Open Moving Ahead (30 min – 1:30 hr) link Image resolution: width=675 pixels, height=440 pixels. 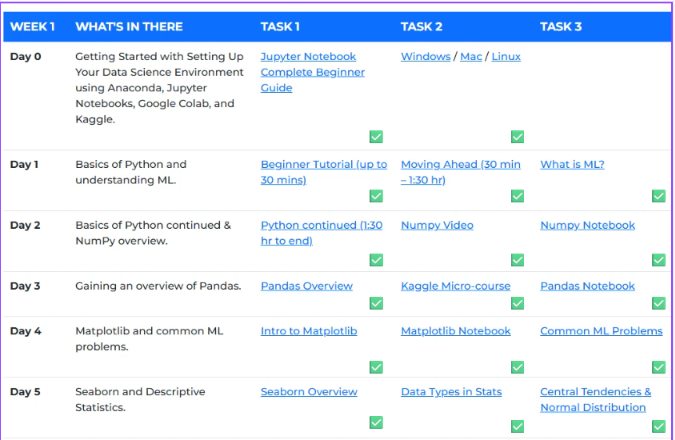point(461,172)
